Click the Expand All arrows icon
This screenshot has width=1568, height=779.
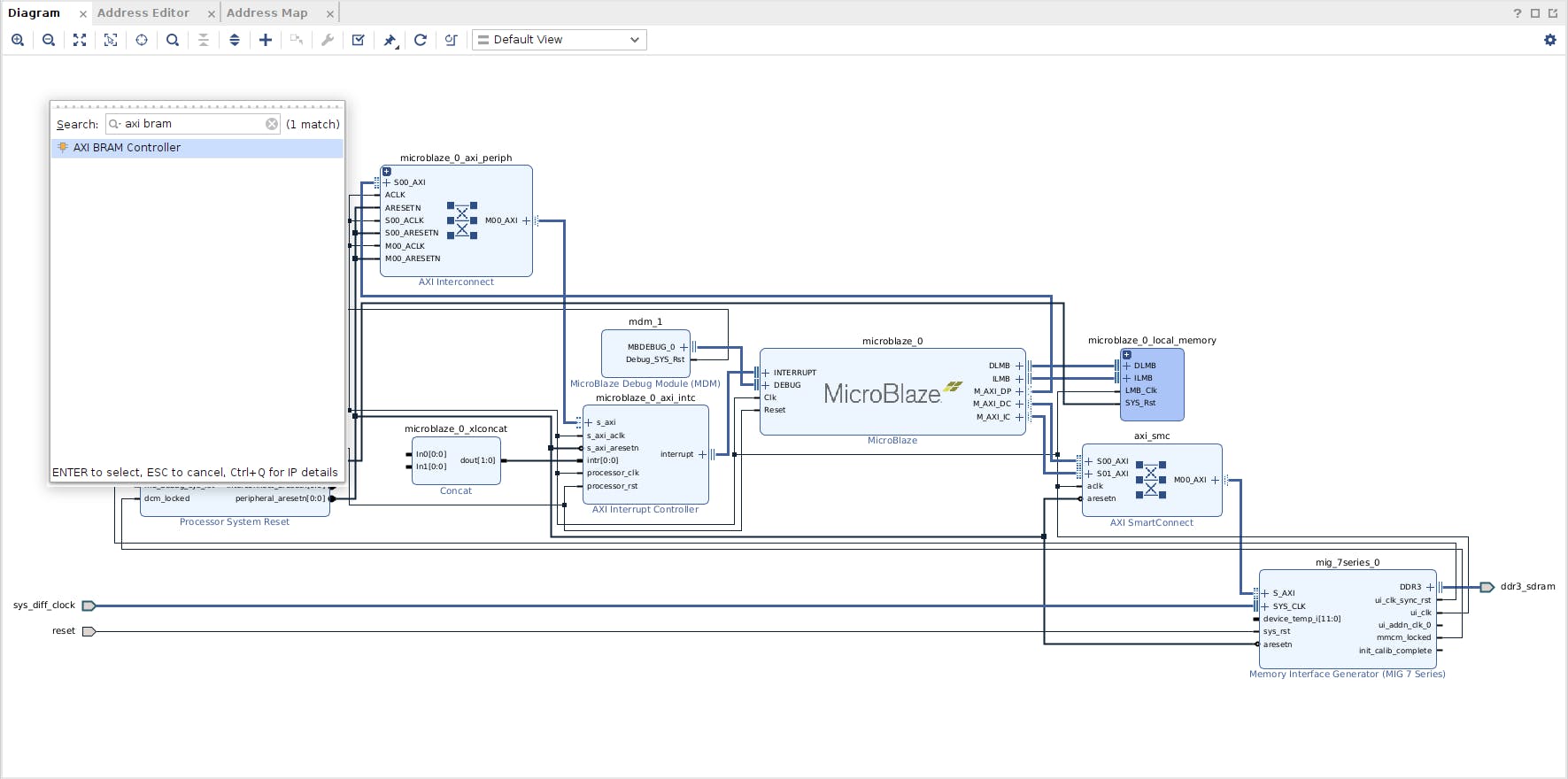click(x=235, y=40)
